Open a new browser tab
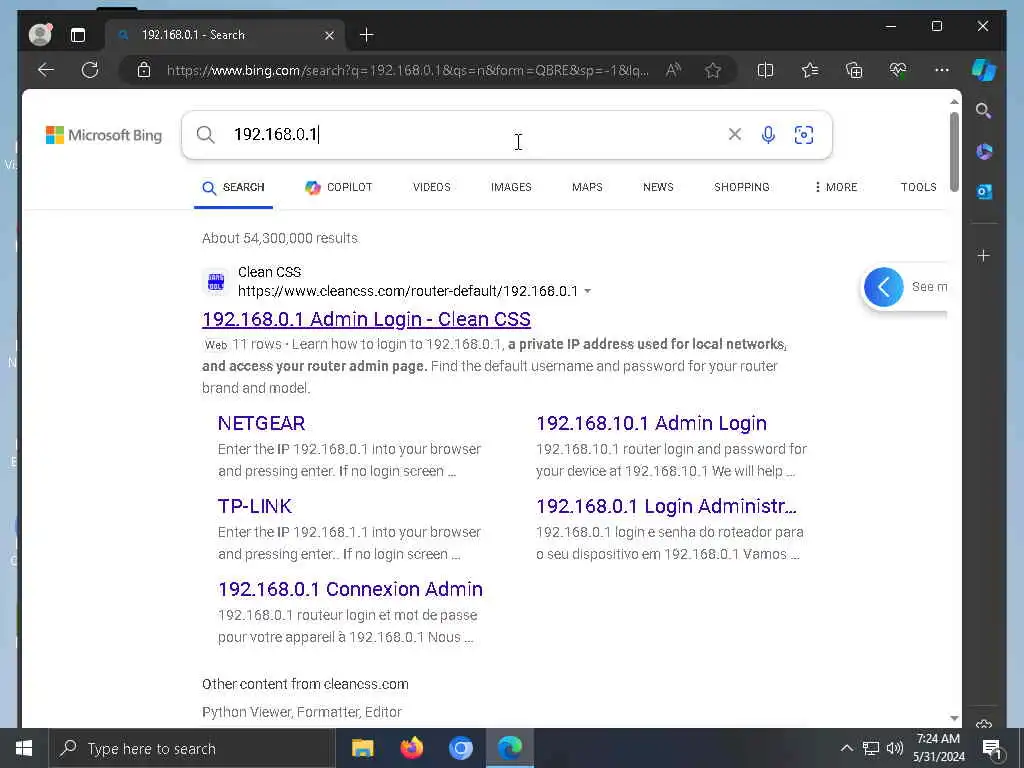Screen dimensions: 1024x768 pos(366,35)
